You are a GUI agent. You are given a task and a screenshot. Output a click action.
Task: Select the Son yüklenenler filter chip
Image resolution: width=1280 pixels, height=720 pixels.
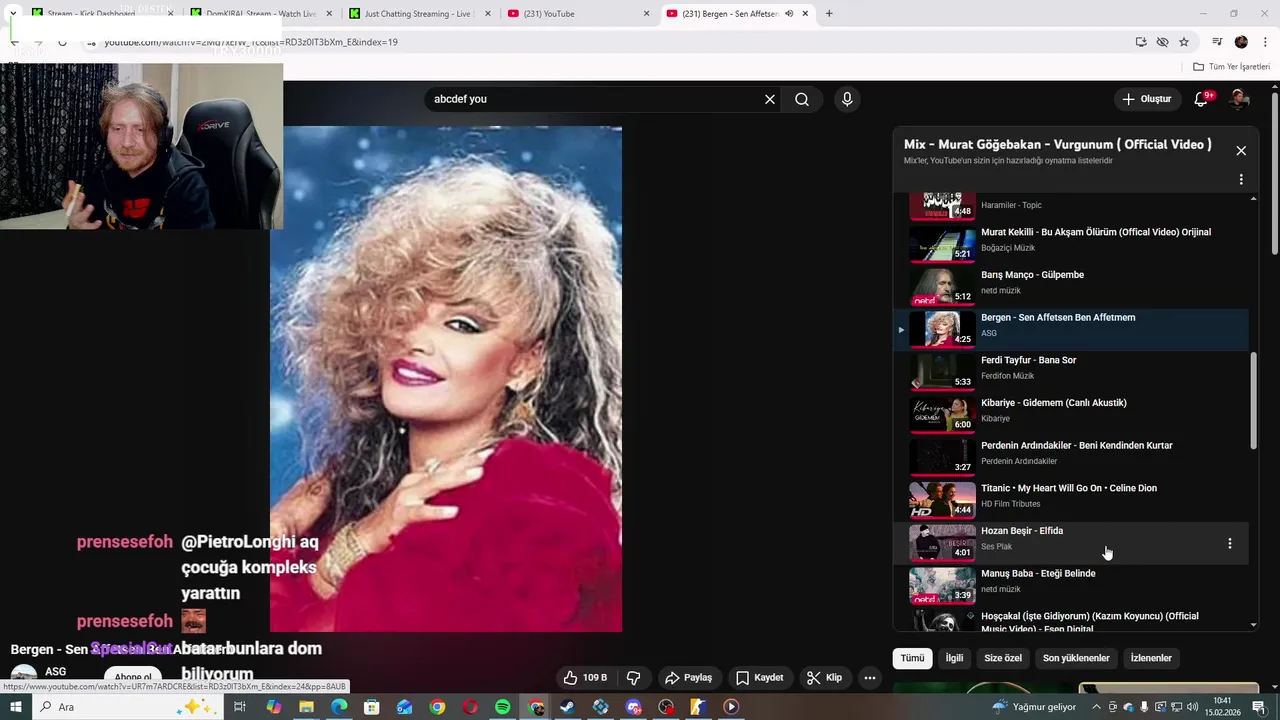1076,658
